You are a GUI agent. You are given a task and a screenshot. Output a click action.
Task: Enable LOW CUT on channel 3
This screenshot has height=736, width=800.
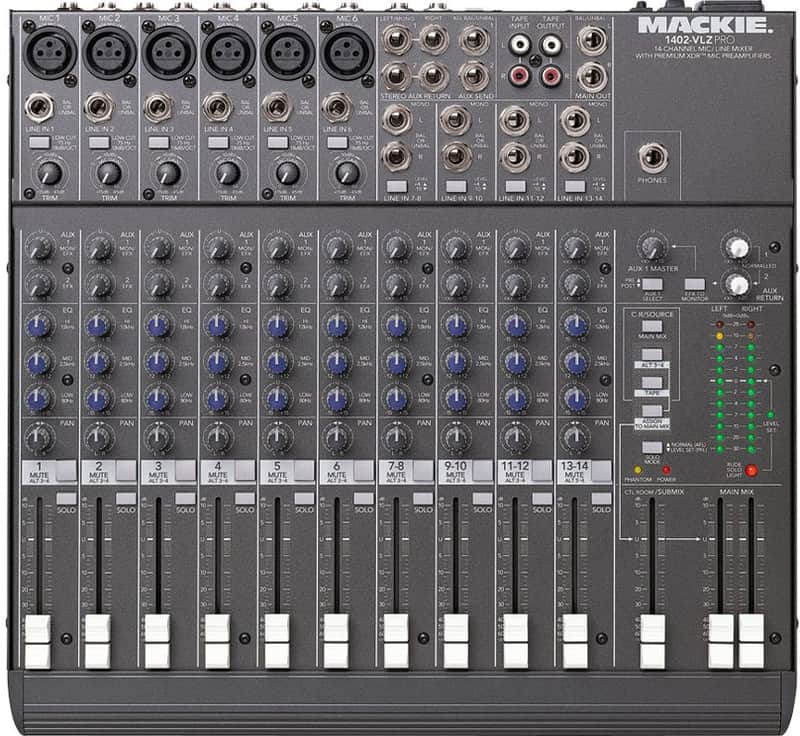coord(158,142)
